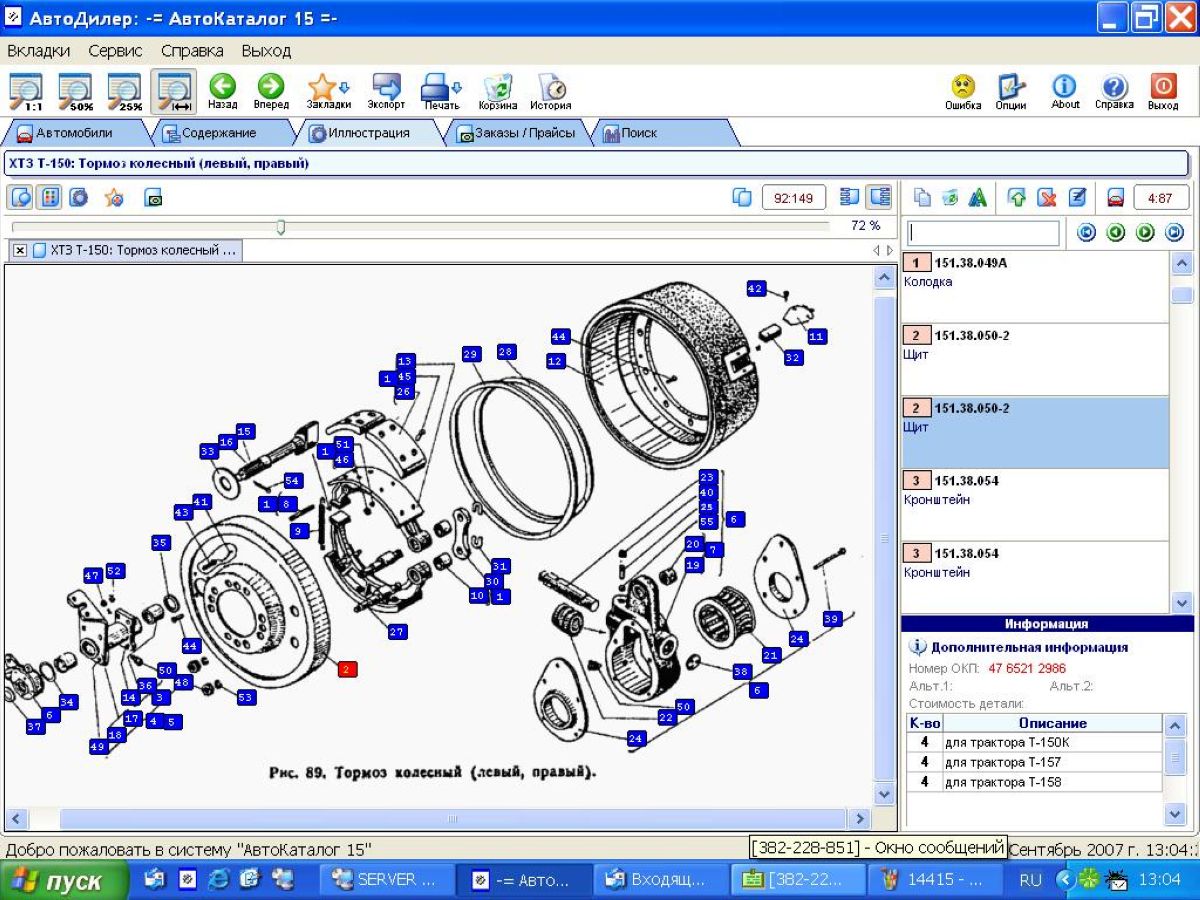Jump to last part with blue arrow button
The image size is (1200, 900).
tap(1174, 233)
